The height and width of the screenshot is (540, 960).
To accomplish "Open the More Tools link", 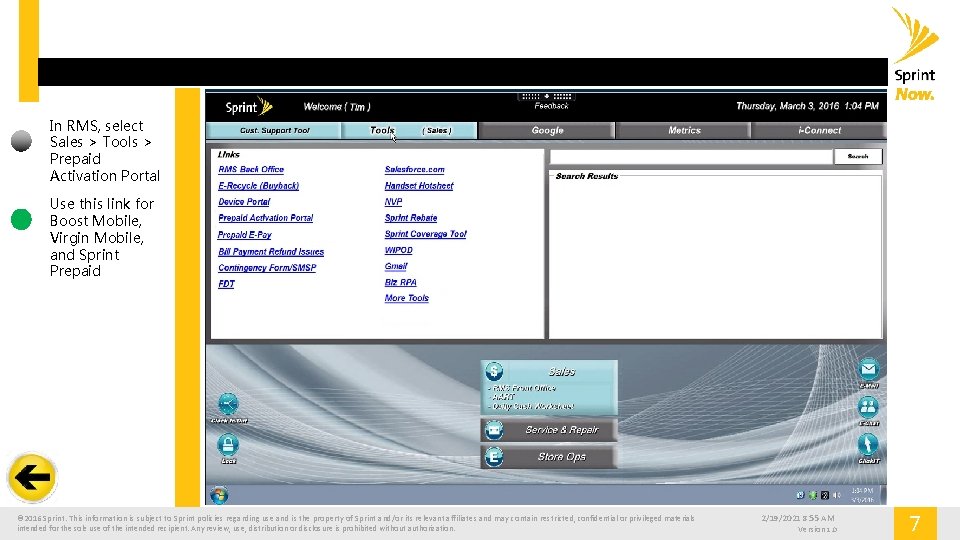I will (407, 298).
